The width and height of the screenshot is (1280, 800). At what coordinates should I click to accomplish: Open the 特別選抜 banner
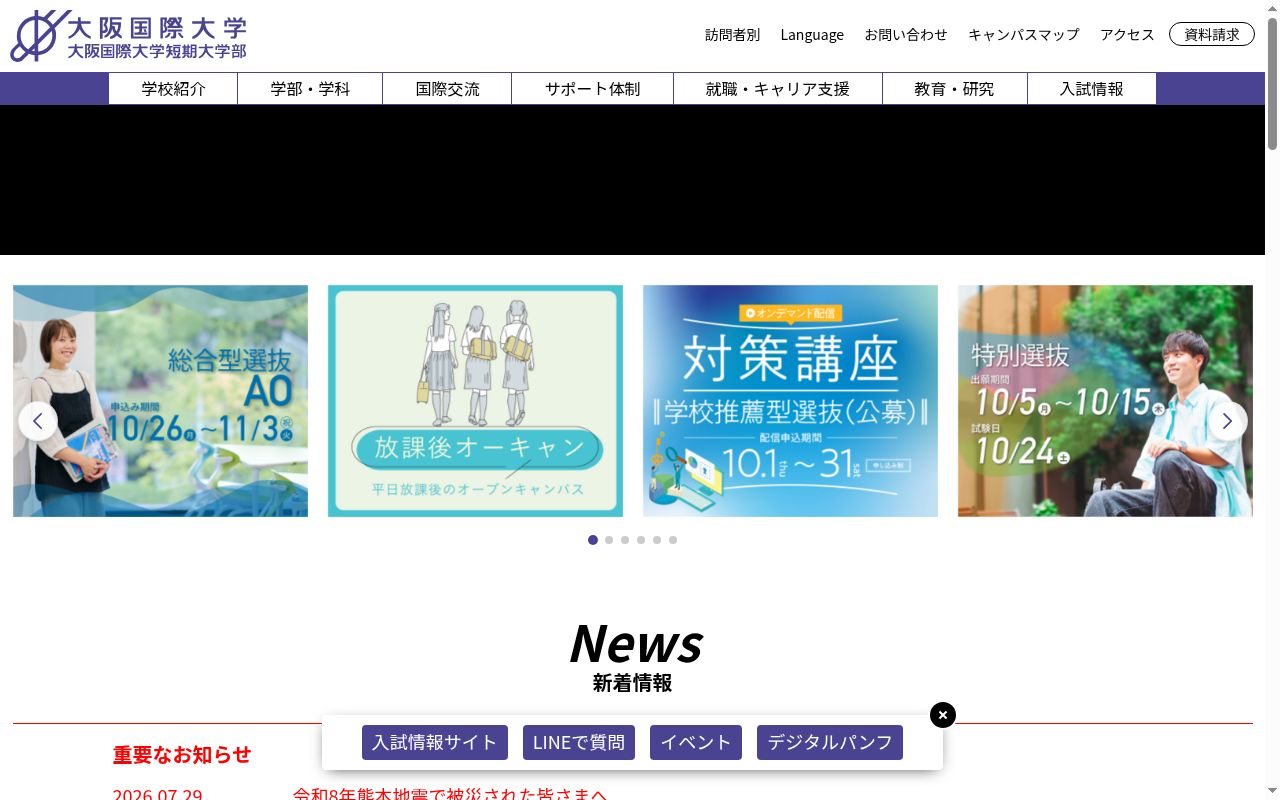[1105, 401]
